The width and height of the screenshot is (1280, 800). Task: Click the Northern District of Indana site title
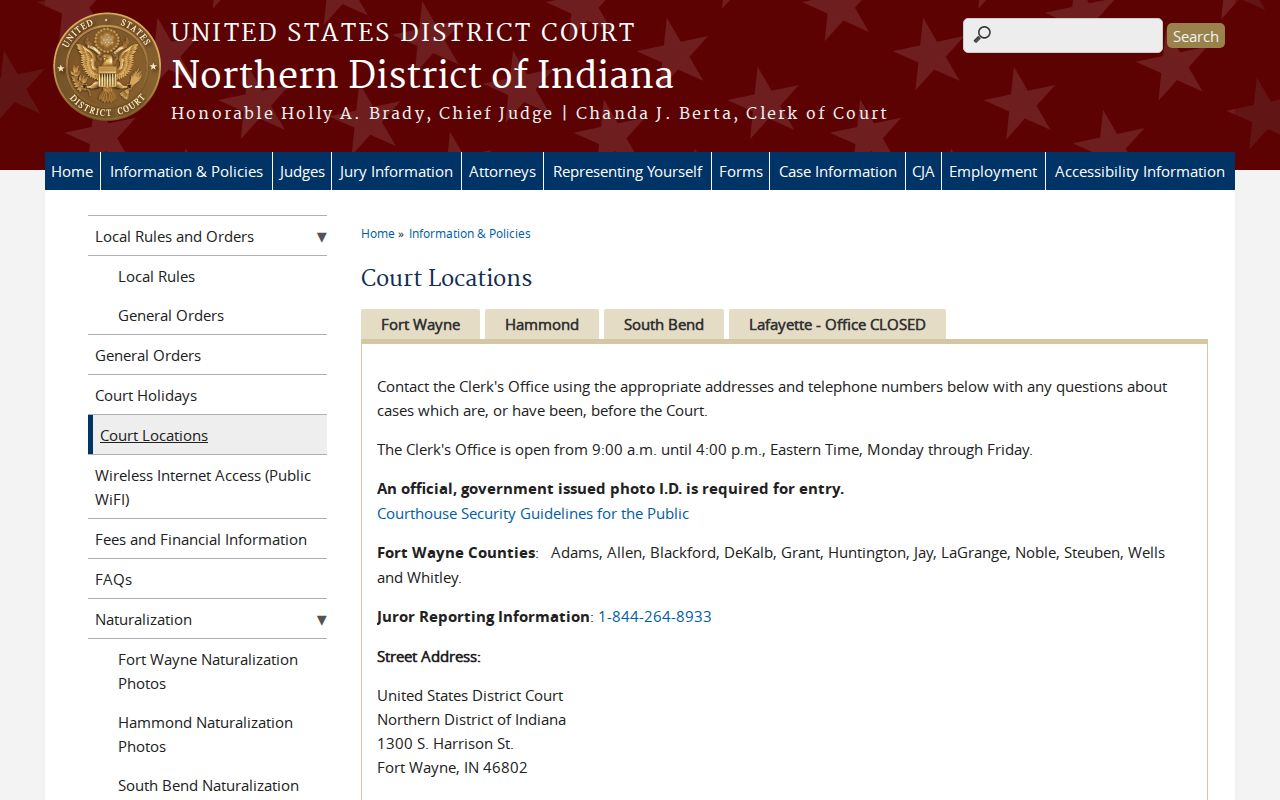pos(422,75)
